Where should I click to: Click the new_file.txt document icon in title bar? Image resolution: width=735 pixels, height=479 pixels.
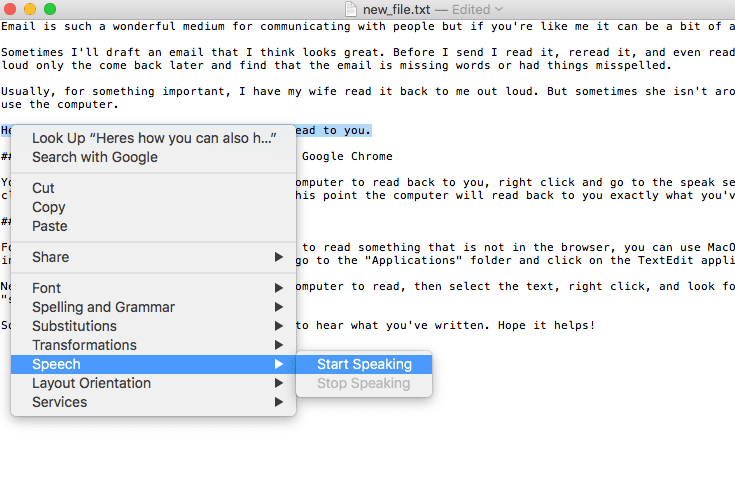(351, 9)
